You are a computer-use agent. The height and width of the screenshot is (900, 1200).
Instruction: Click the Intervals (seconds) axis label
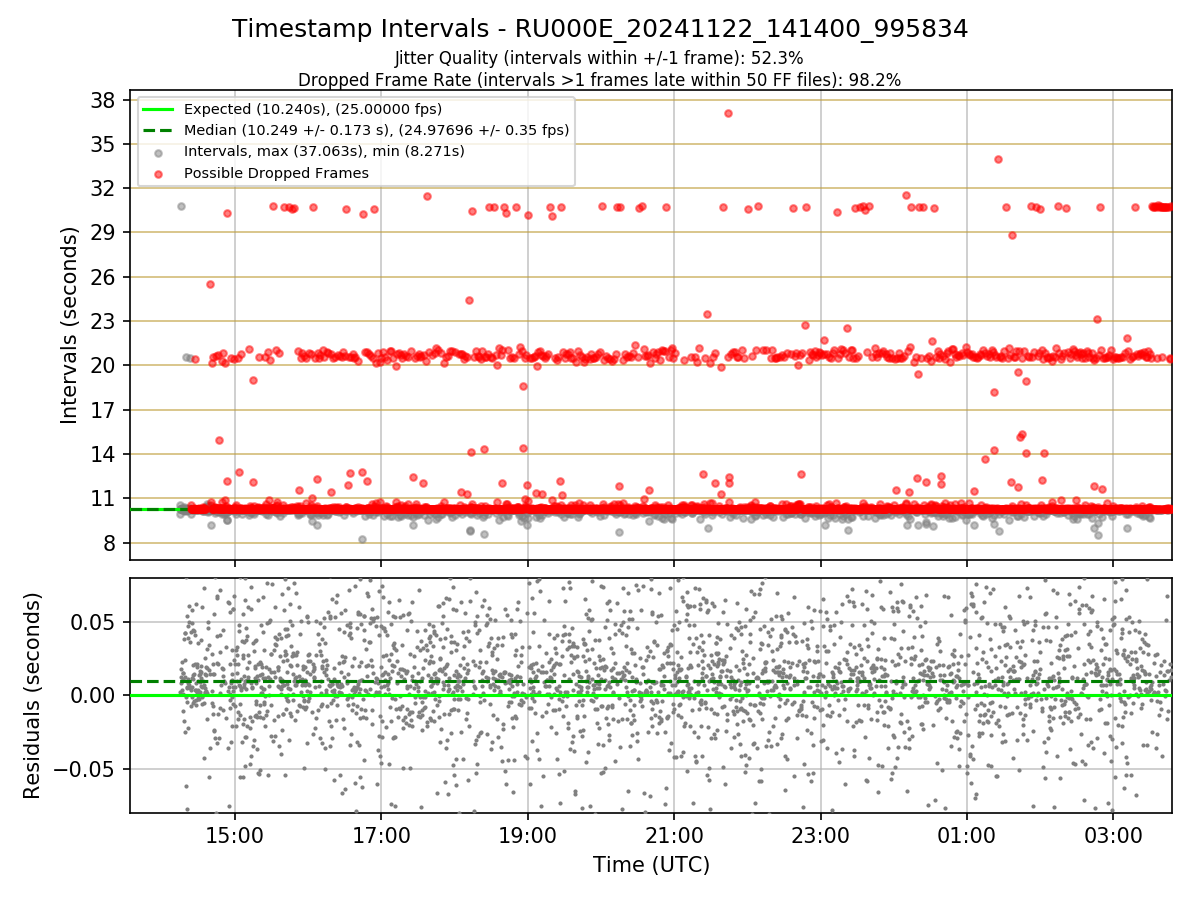(69, 325)
